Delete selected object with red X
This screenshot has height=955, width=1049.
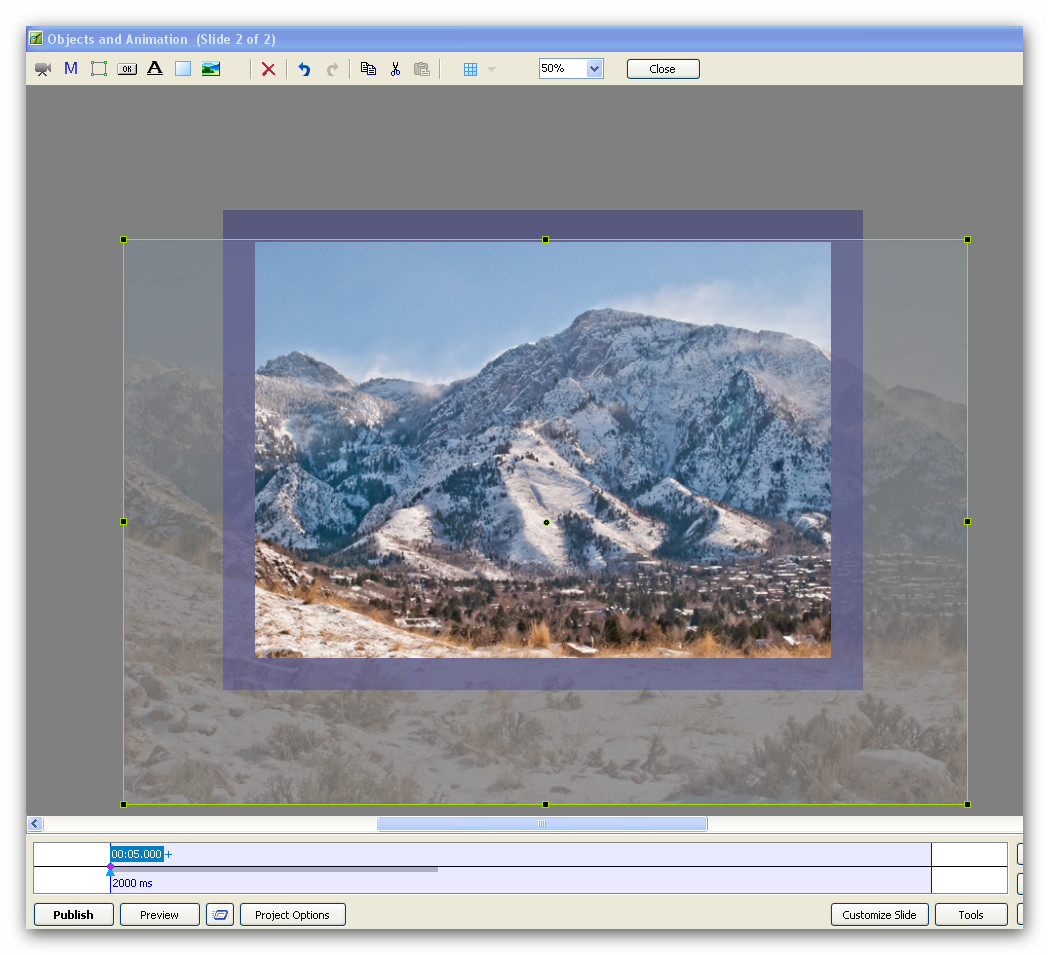point(268,69)
